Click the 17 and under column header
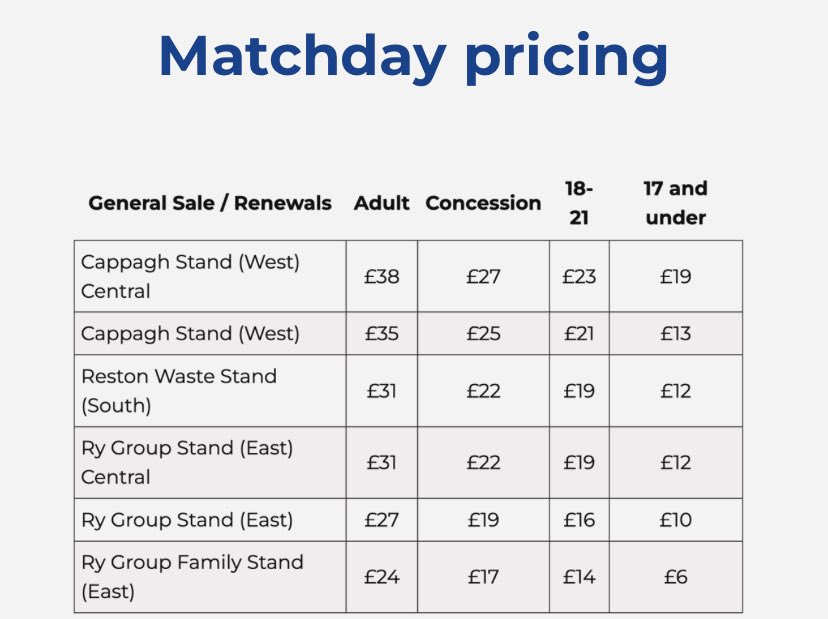This screenshot has height=619, width=828. pos(675,203)
